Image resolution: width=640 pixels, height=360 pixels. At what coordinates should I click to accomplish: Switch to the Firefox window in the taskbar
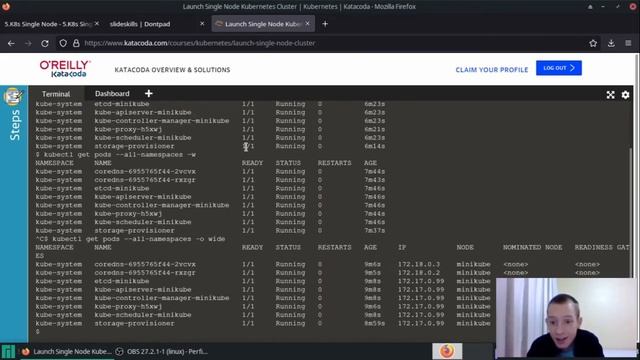[x=66, y=351]
